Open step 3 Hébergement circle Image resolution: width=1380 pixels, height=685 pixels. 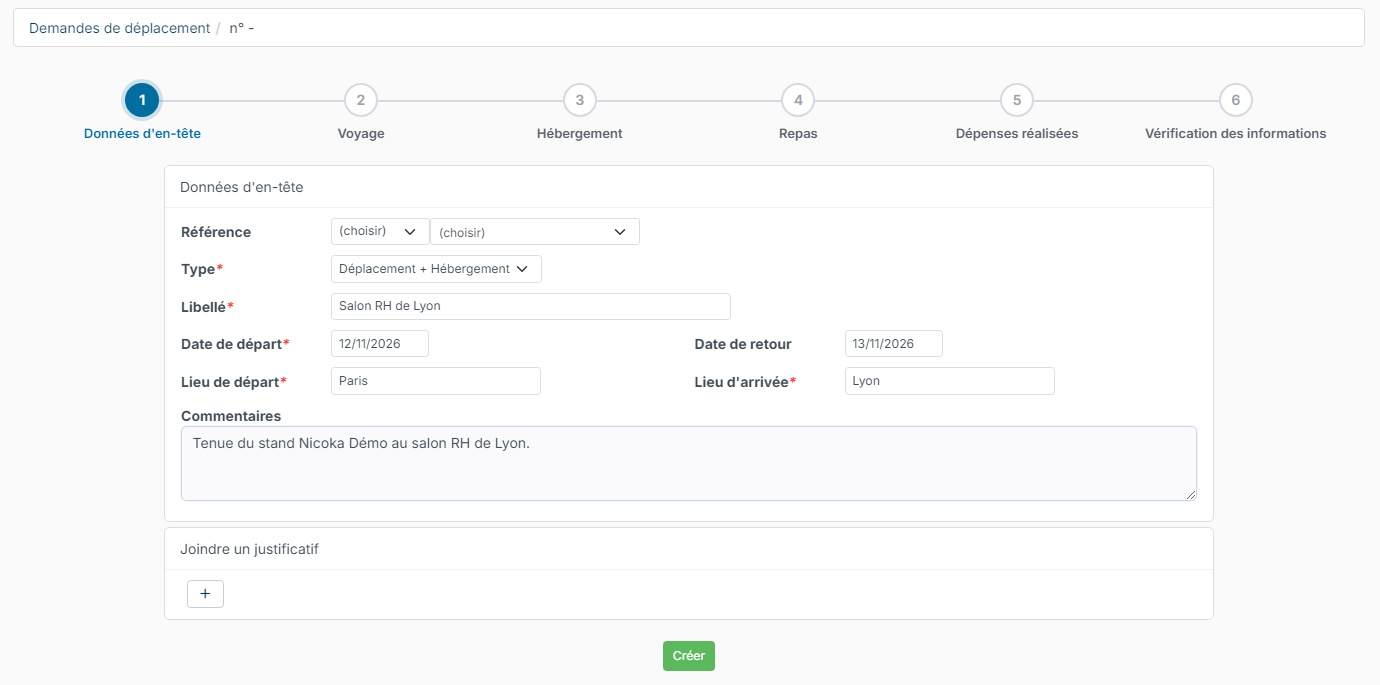point(580,100)
